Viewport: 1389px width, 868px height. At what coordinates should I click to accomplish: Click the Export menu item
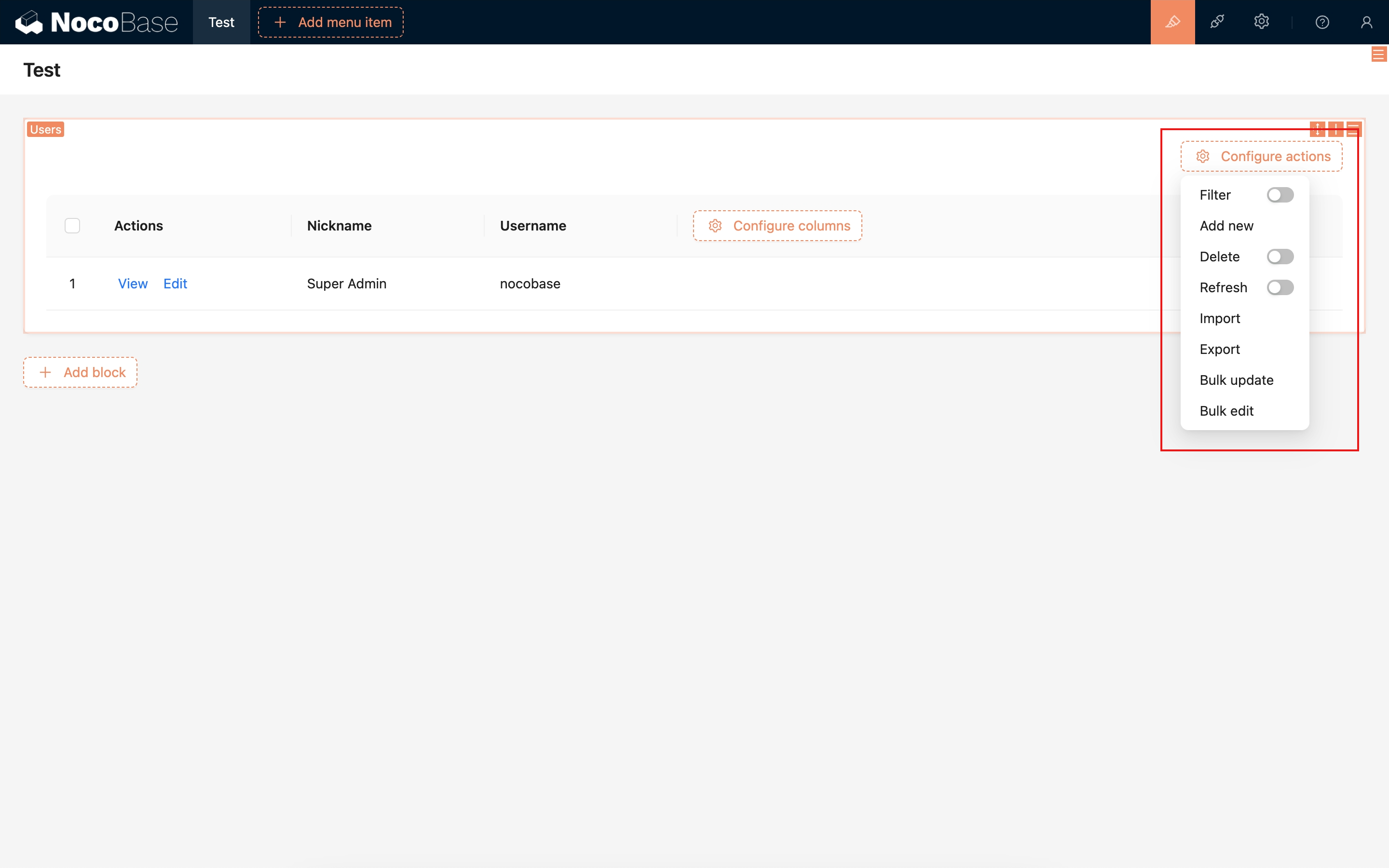(1220, 349)
